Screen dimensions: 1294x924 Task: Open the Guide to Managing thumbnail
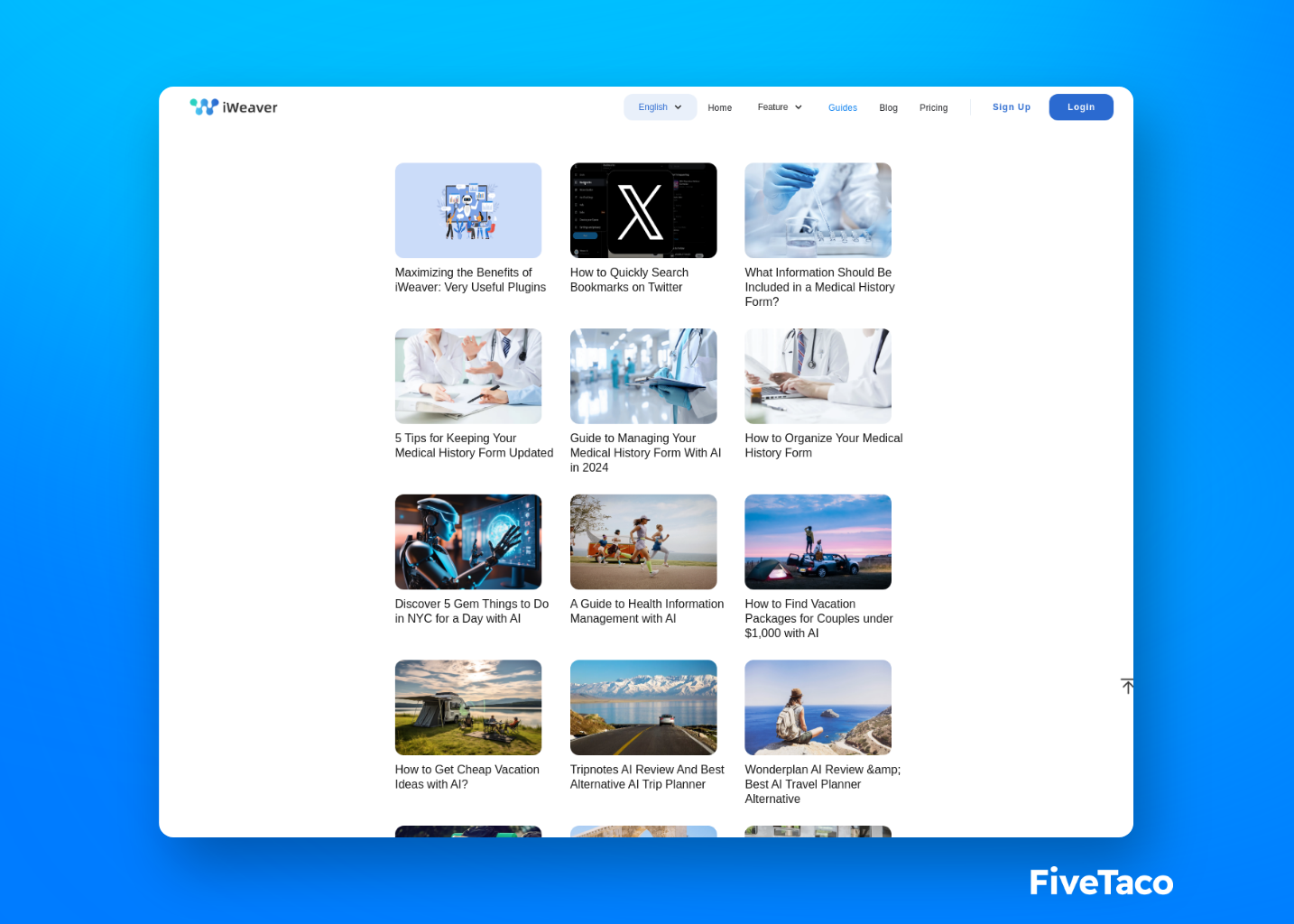tap(642, 376)
